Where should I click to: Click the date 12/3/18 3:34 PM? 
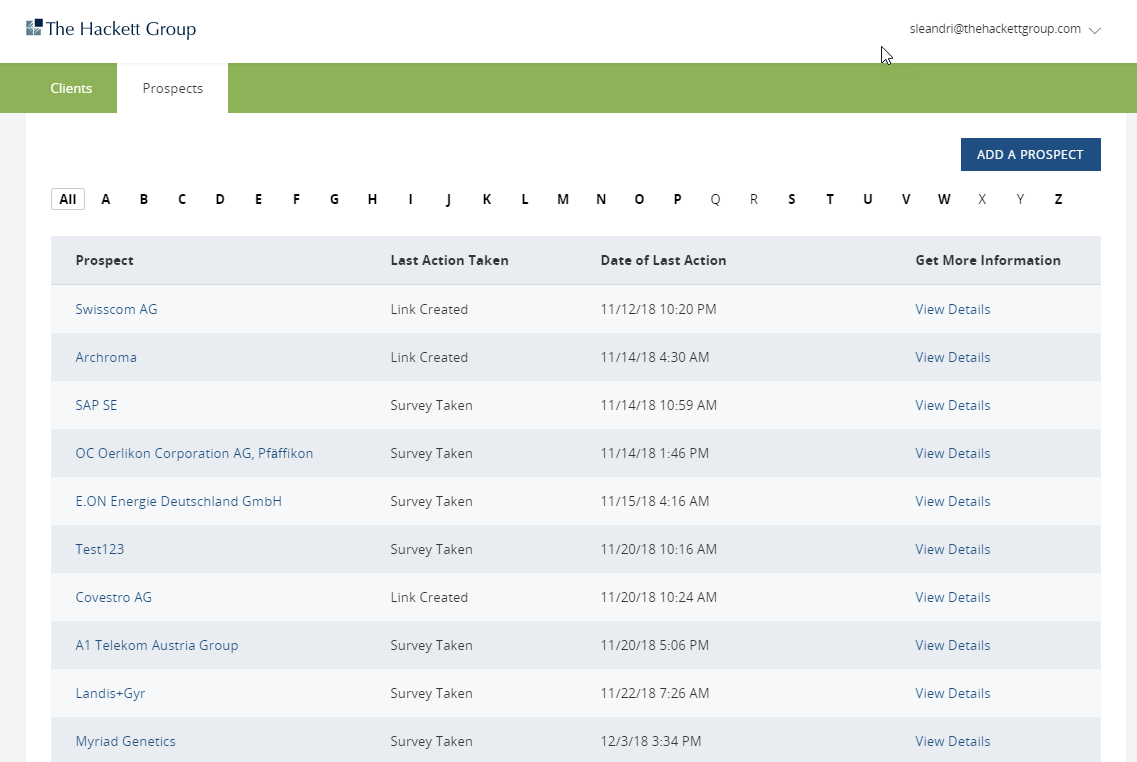click(650, 741)
